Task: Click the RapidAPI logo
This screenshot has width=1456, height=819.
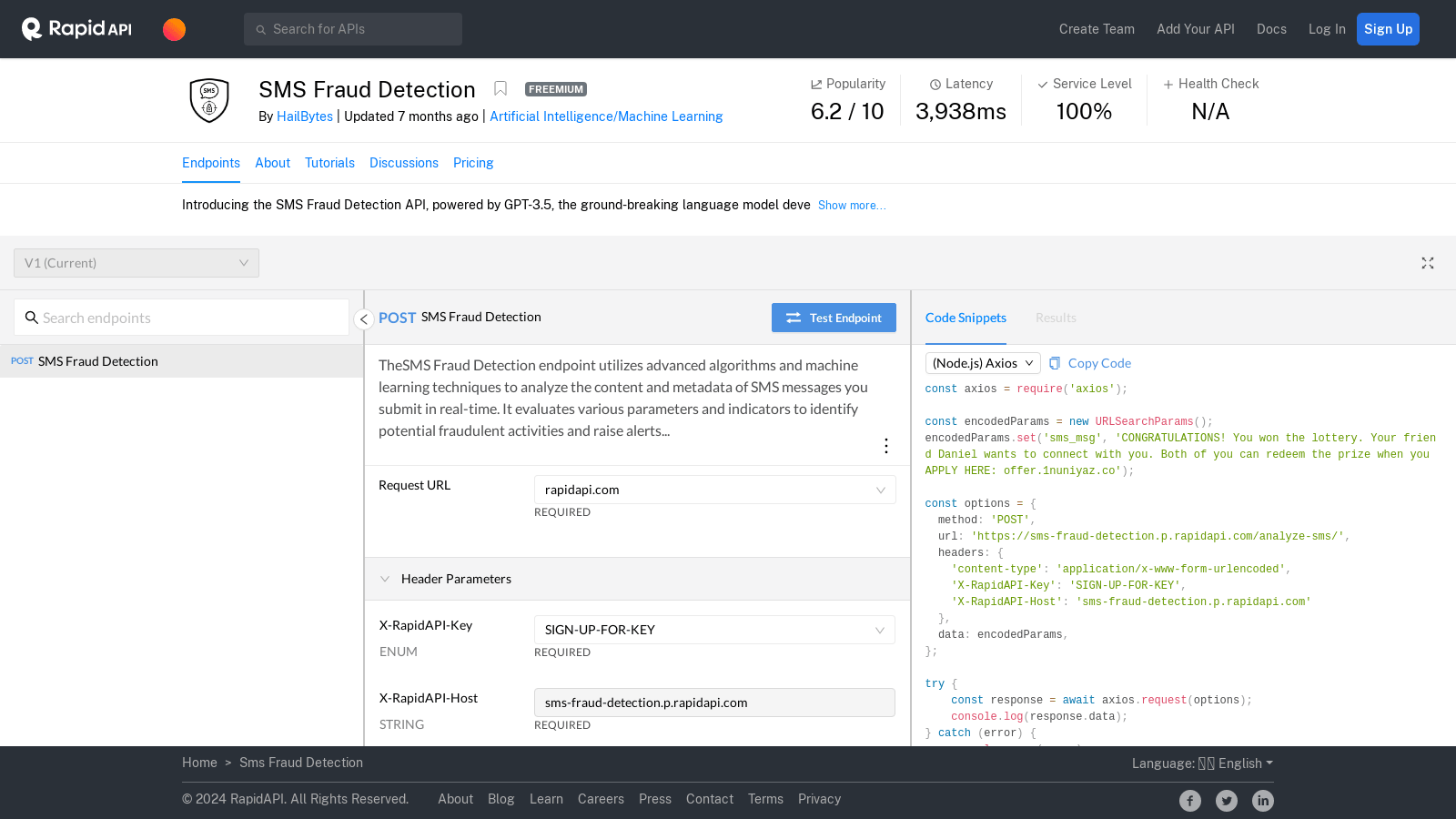Action: click(76, 29)
